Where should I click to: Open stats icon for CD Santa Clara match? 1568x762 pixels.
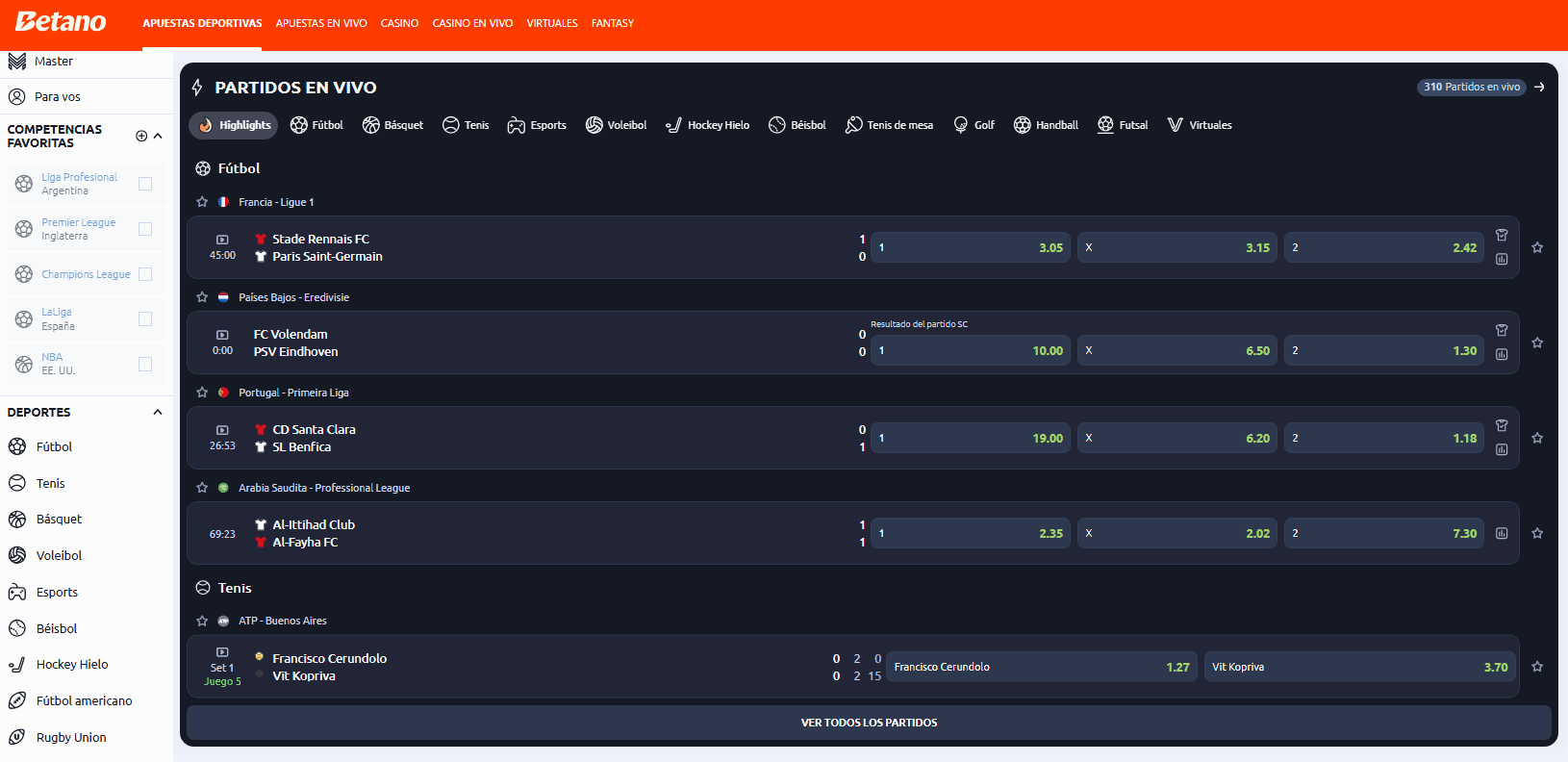tap(1502, 449)
